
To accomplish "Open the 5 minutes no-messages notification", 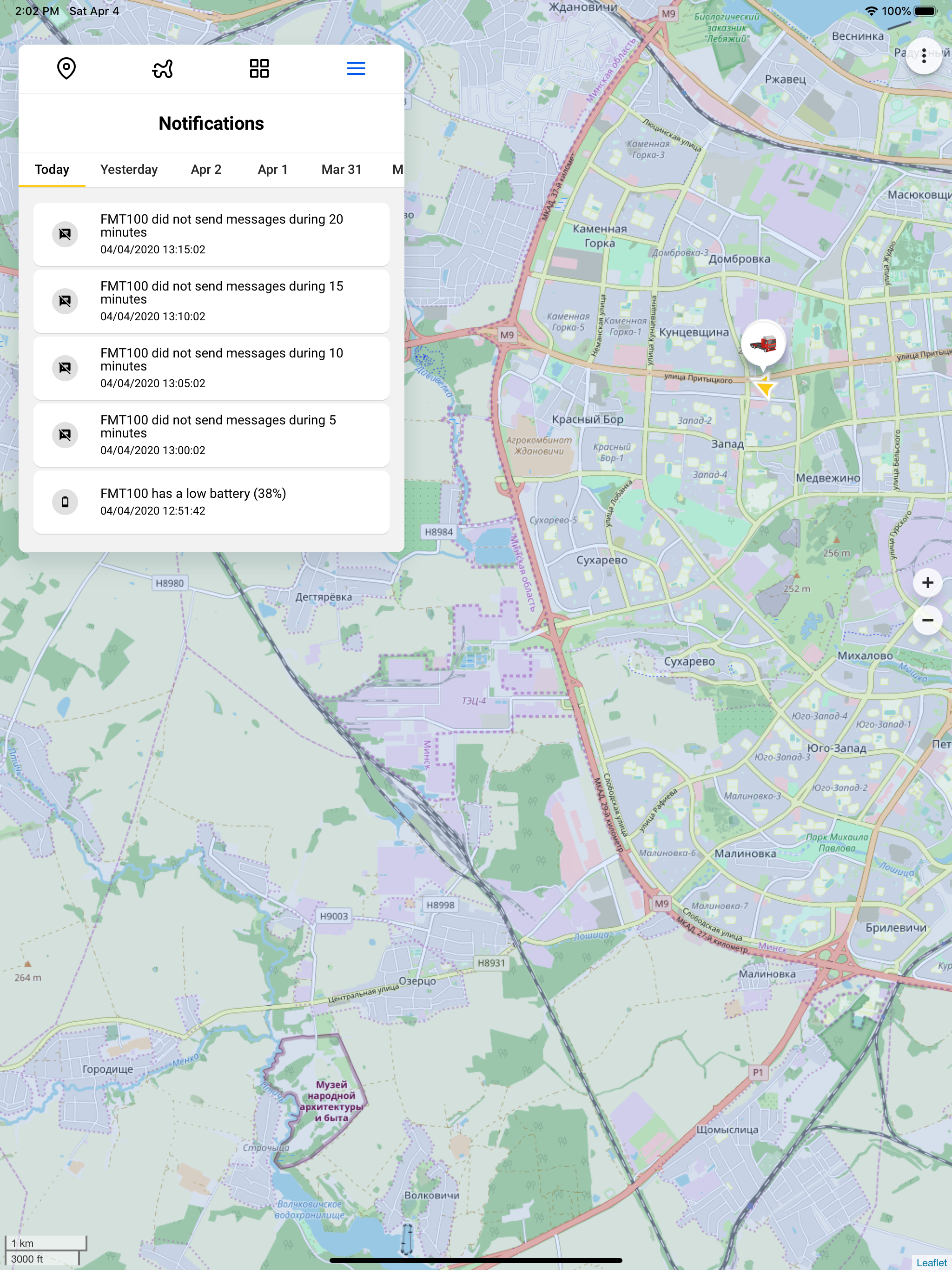I will click(x=212, y=435).
